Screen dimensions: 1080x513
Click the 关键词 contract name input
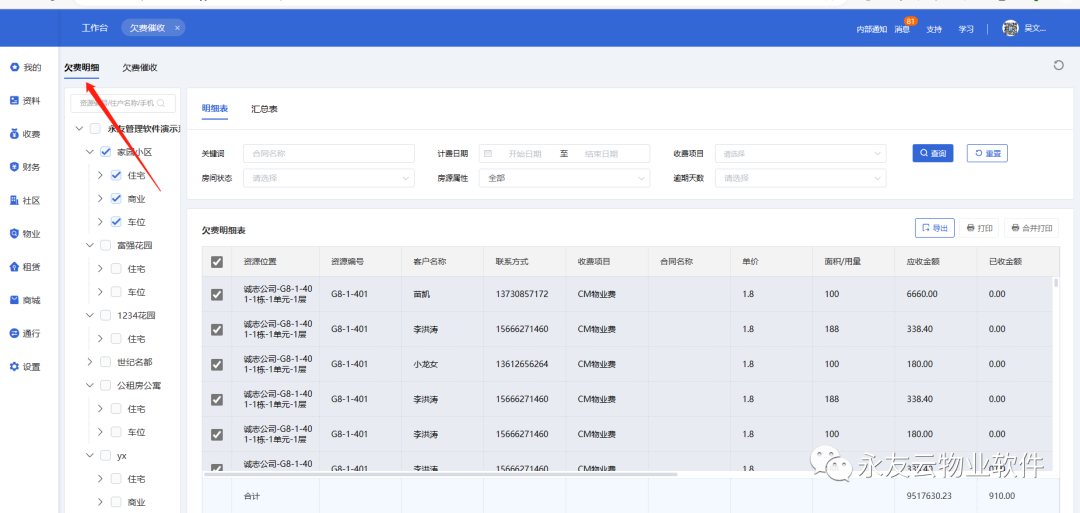[329, 154]
